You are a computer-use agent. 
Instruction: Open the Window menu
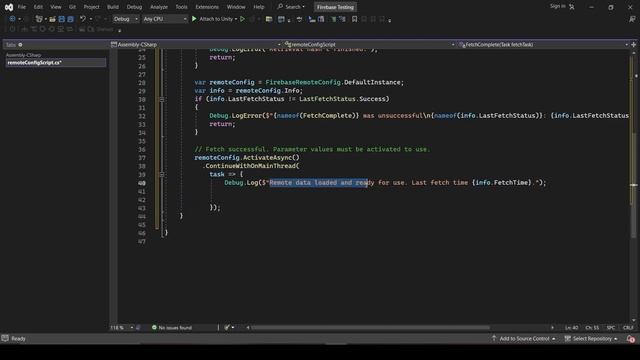point(236,7)
